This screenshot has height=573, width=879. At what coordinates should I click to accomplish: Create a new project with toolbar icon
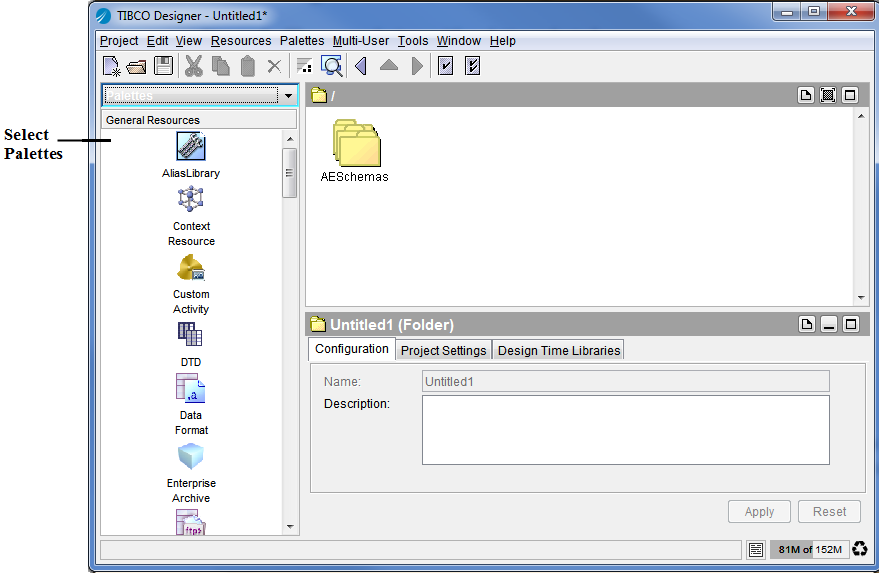(112, 66)
